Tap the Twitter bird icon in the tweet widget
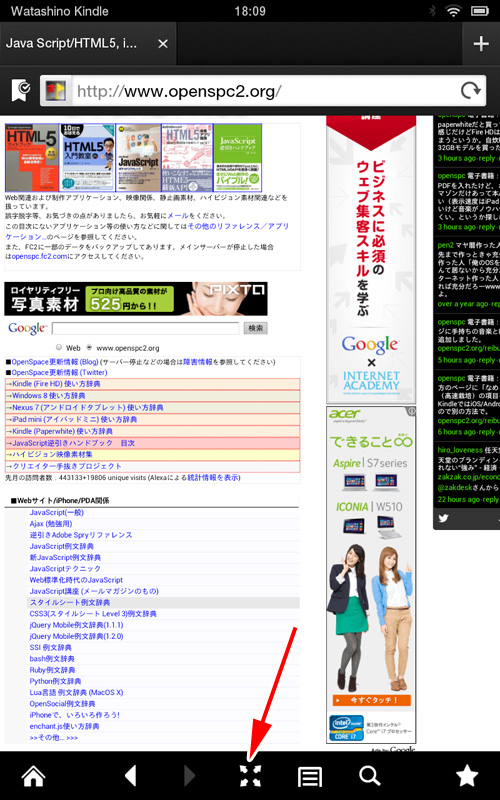The image size is (500, 800). click(x=443, y=518)
